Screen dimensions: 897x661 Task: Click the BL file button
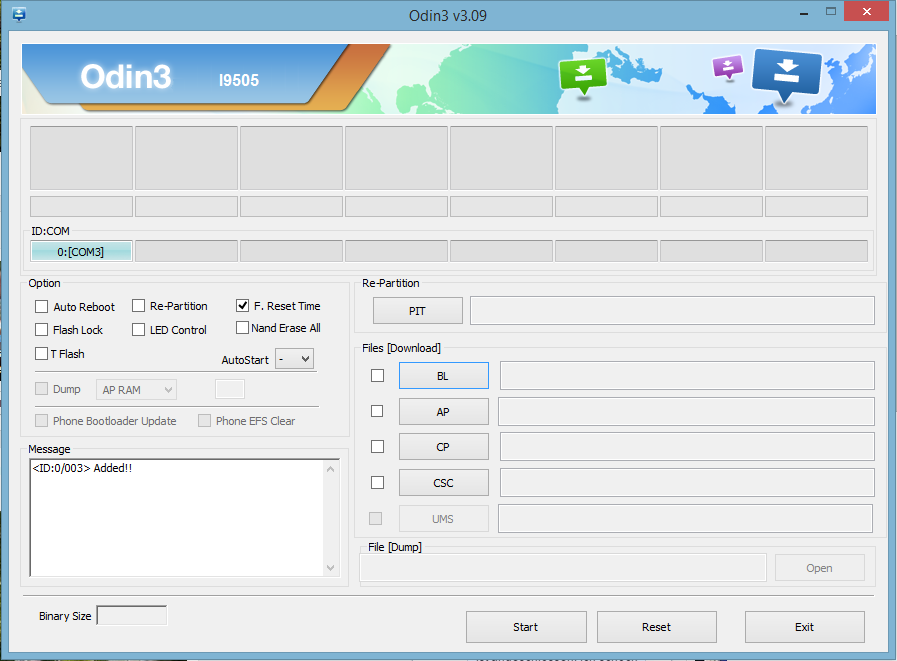click(443, 376)
